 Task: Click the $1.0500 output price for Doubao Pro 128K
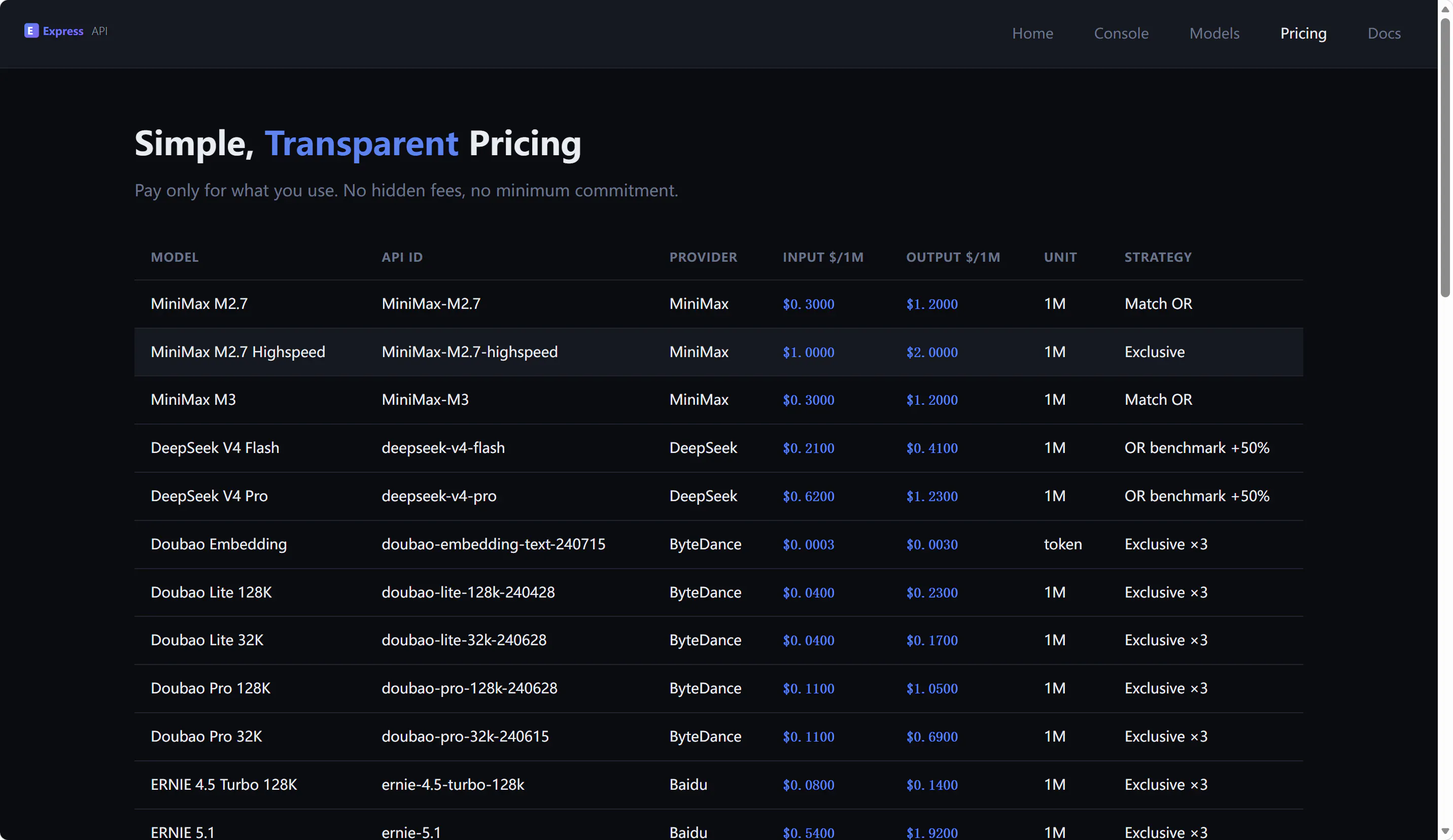932,689
